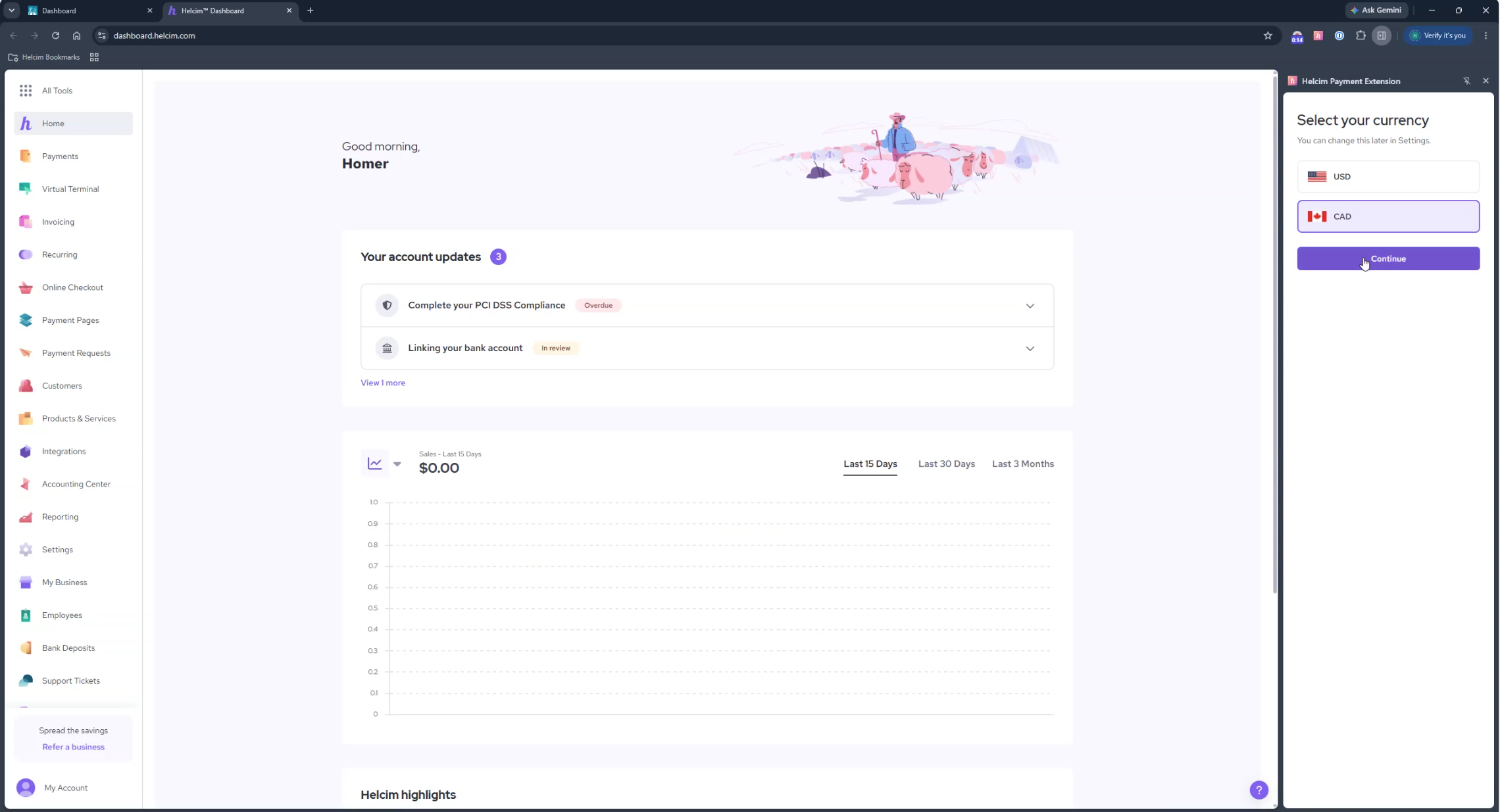This screenshot has width=1500, height=812.
Task: Select the My Business store icon
Action: tap(26, 583)
